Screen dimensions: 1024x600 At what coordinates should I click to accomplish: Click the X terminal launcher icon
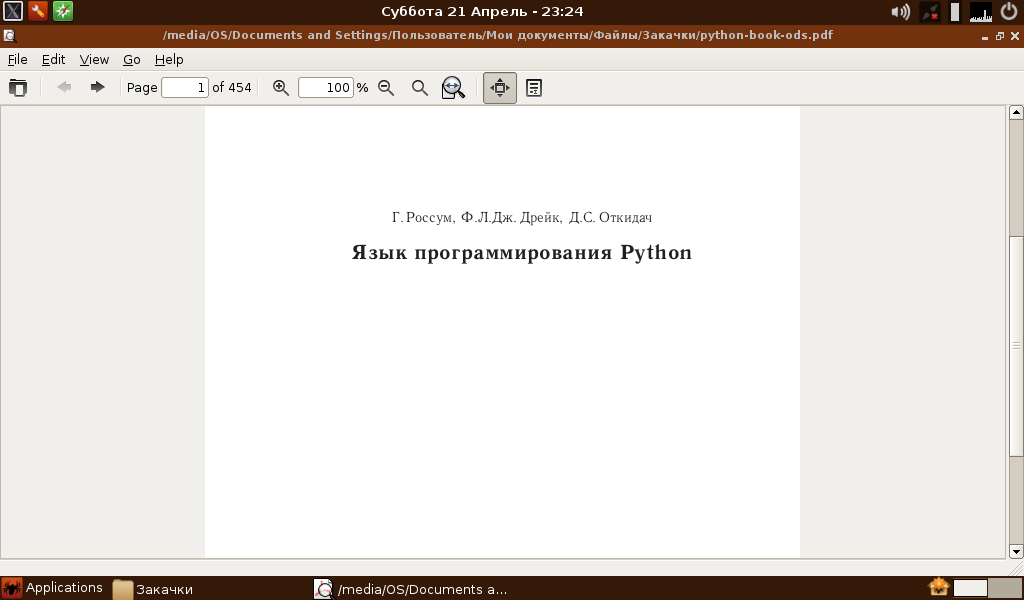(12, 11)
